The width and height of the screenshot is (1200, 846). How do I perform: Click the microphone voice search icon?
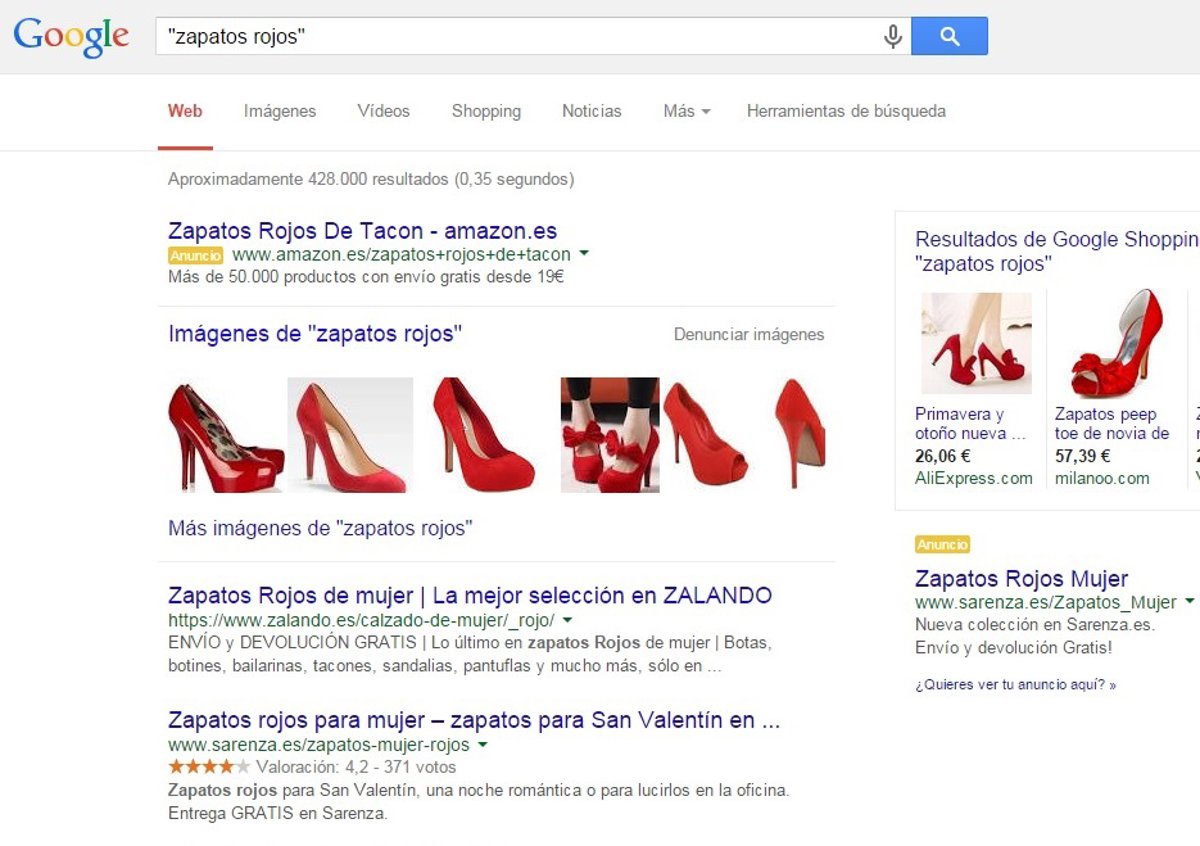coord(891,34)
